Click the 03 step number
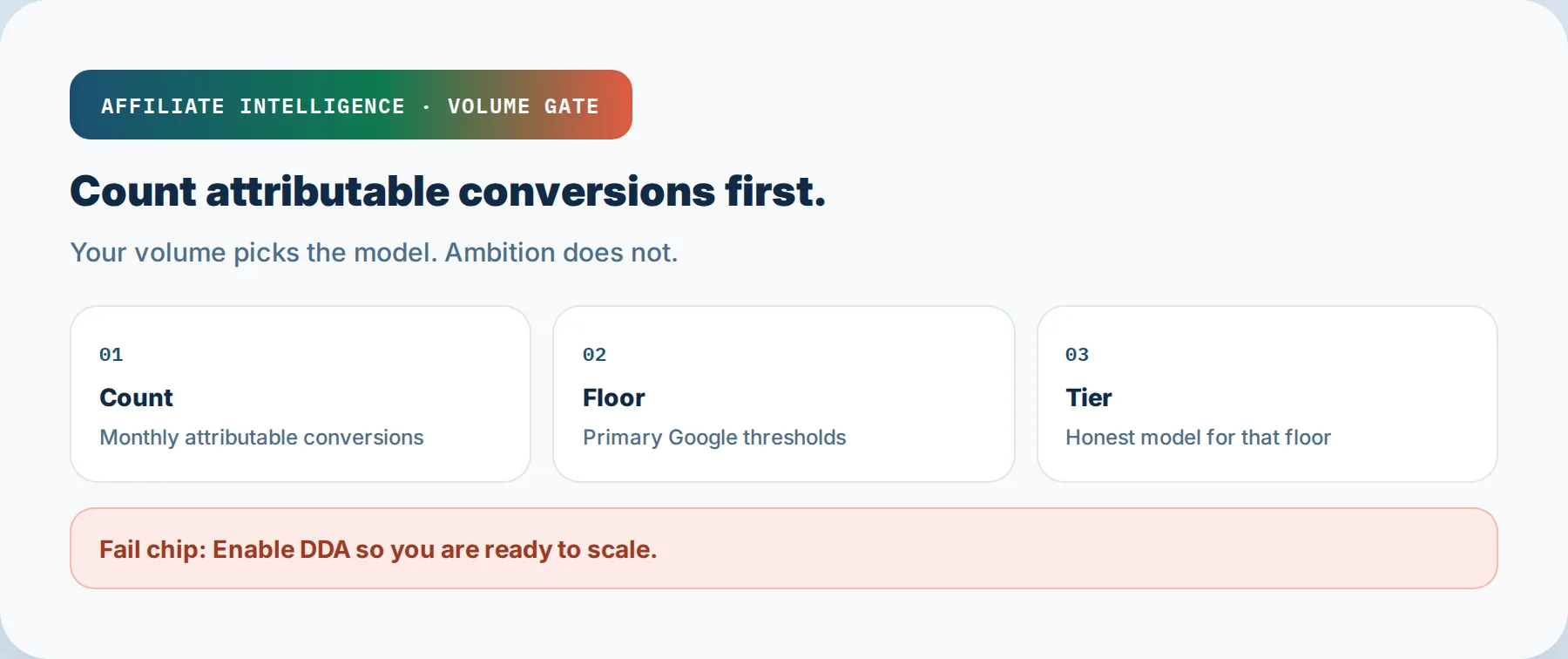 [x=1078, y=355]
